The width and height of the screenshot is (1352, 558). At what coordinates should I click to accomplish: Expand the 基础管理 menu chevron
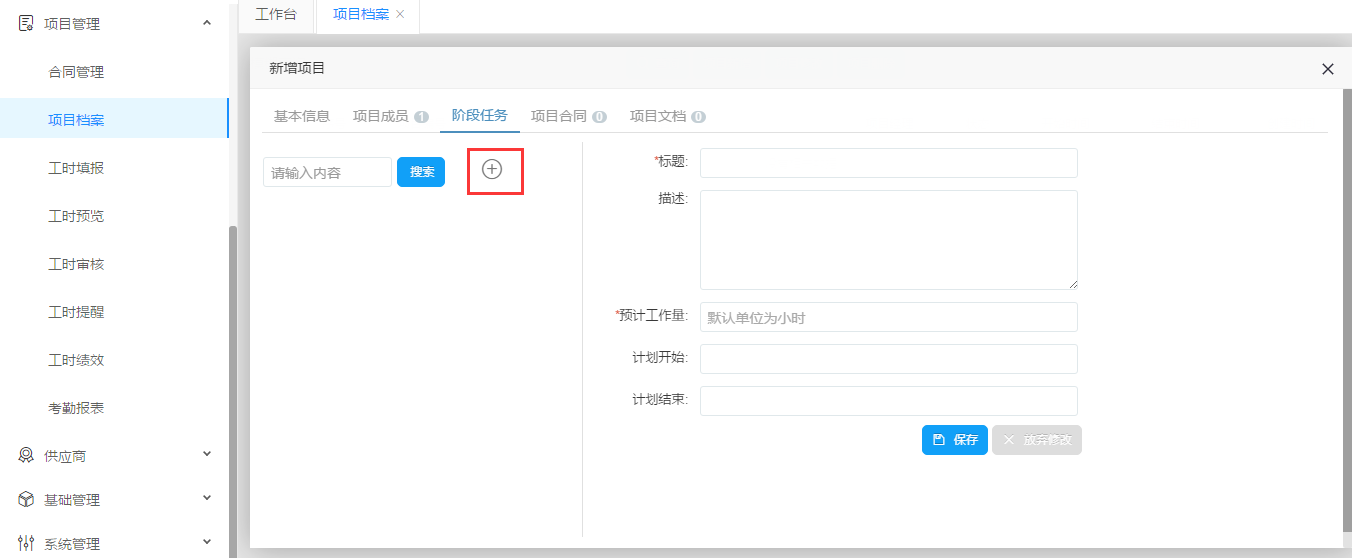point(207,498)
